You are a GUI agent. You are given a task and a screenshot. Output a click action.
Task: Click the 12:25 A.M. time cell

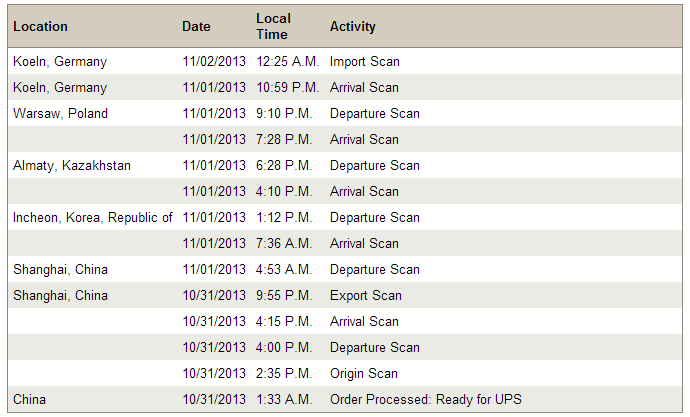click(x=286, y=62)
